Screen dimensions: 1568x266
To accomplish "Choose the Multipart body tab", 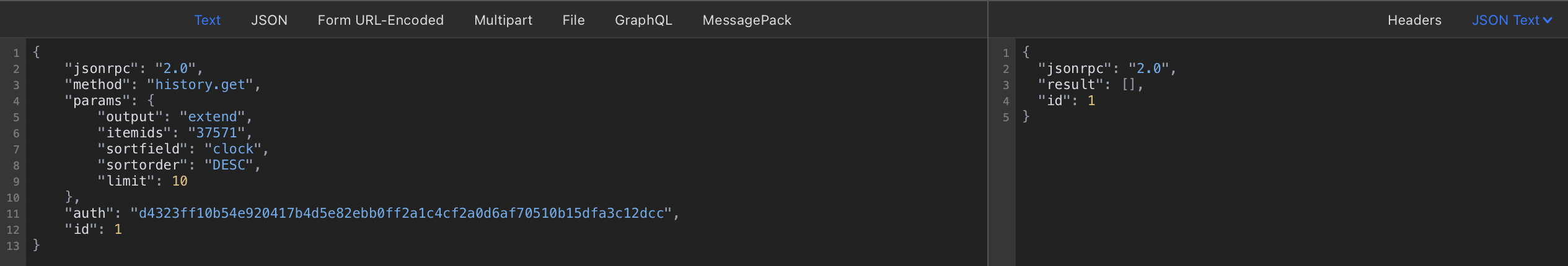I will 503,20.
